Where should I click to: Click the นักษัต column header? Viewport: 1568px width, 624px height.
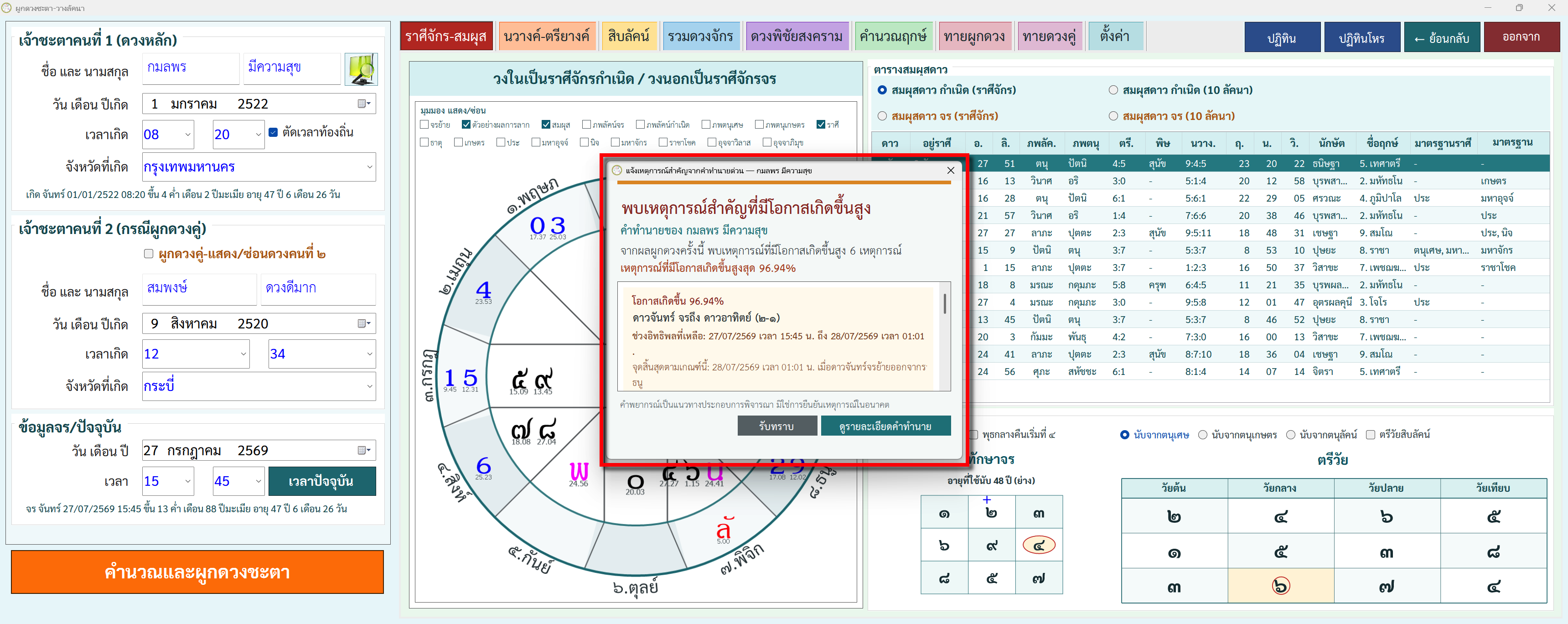pos(1331,144)
